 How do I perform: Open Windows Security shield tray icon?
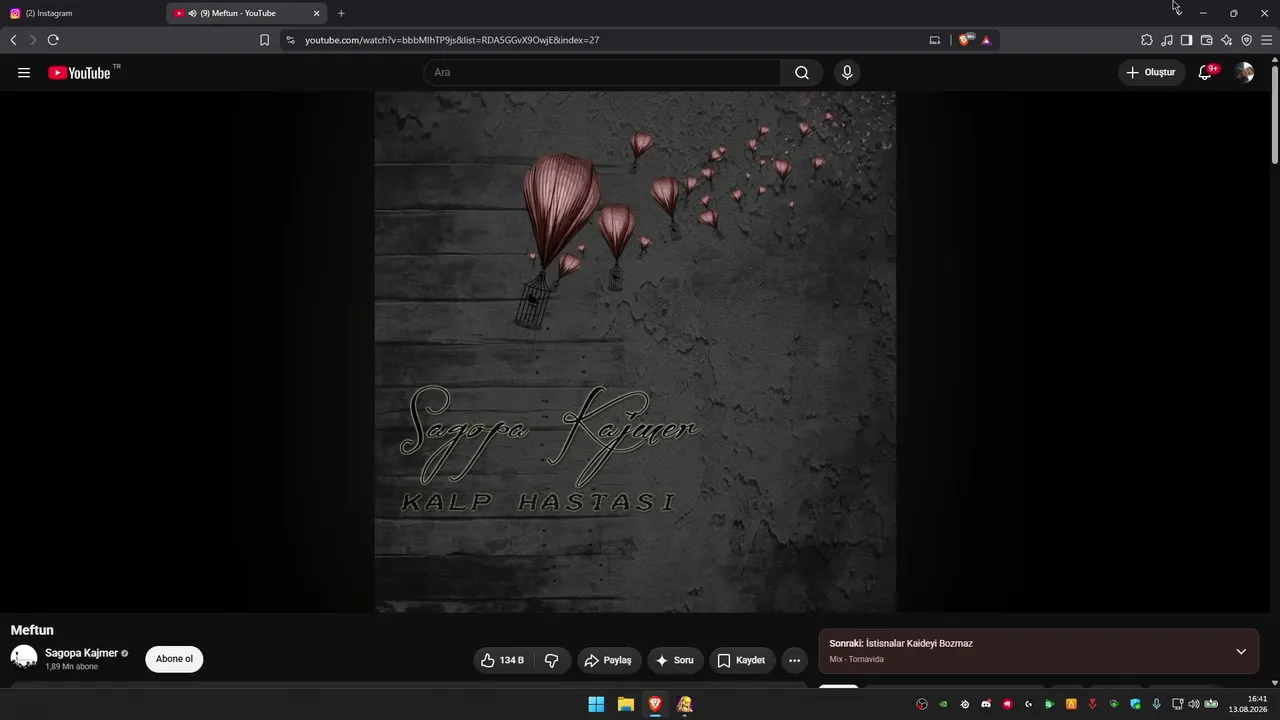(x=1135, y=704)
